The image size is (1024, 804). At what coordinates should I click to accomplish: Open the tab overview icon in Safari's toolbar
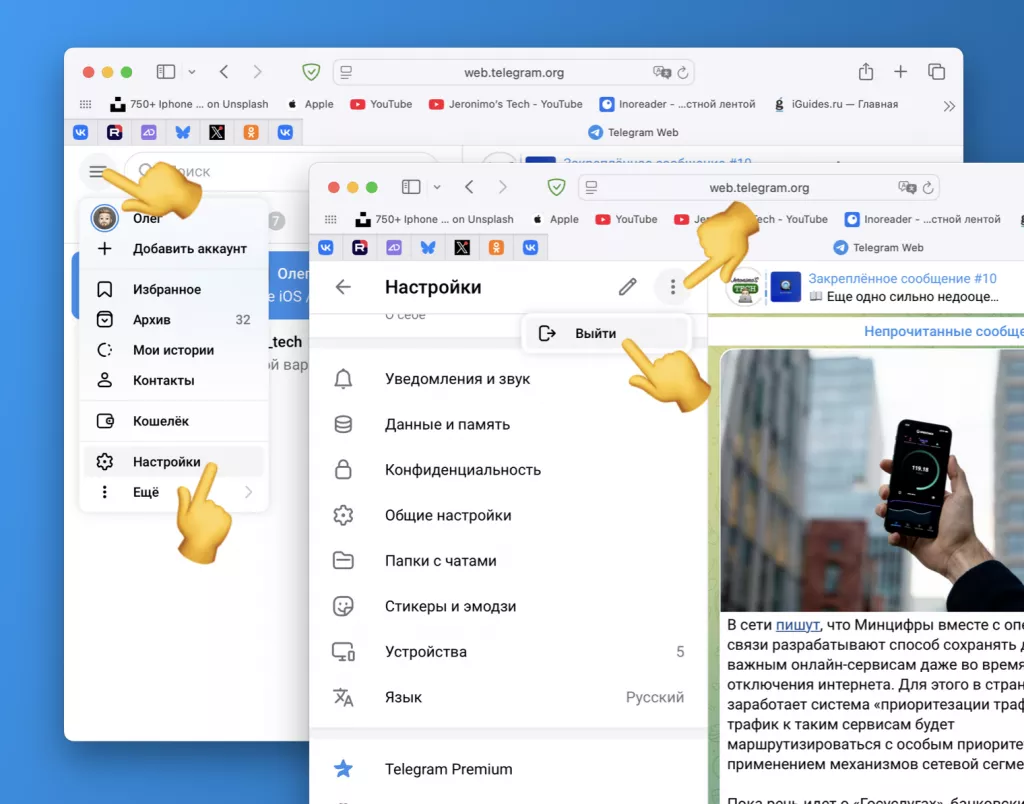[x=936, y=72]
